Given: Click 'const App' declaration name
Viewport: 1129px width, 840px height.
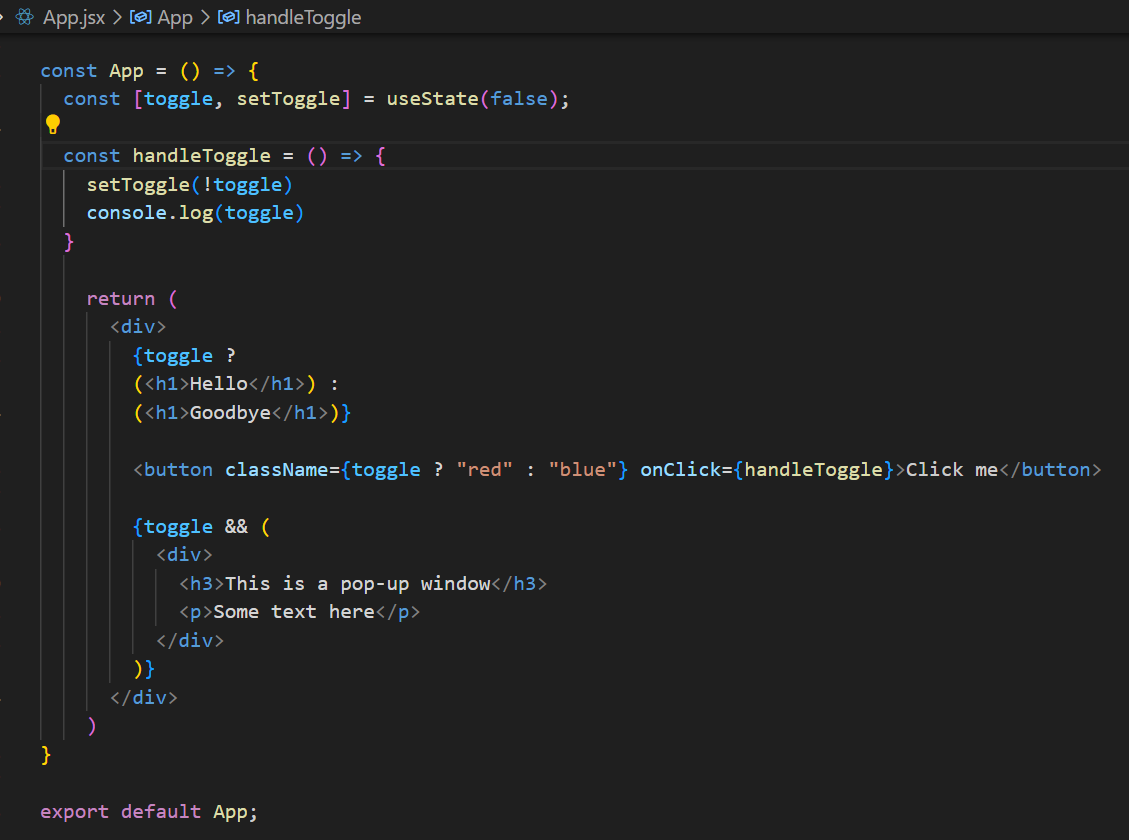Looking at the screenshot, I should pyautogui.click(x=126, y=71).
